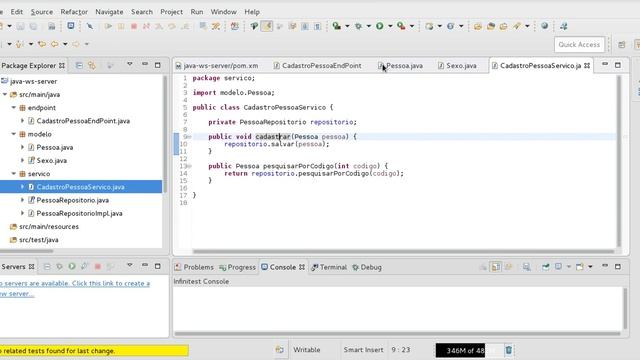Select CadastroPessoaEndPoint.java in the tree
The width and height of the screenshot is (640, 360).
click(x=83, y=121)
